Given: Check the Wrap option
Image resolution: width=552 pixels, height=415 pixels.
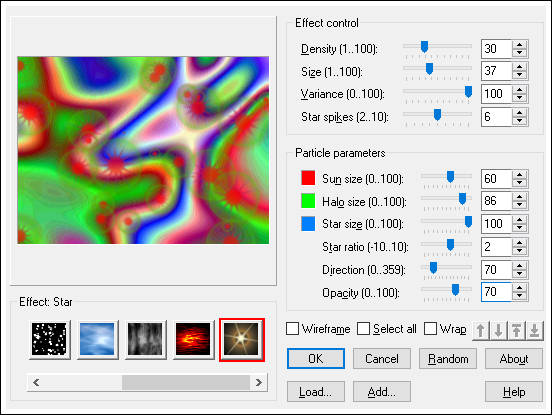Looking at the screenshot, I should [x=431, y=329].
